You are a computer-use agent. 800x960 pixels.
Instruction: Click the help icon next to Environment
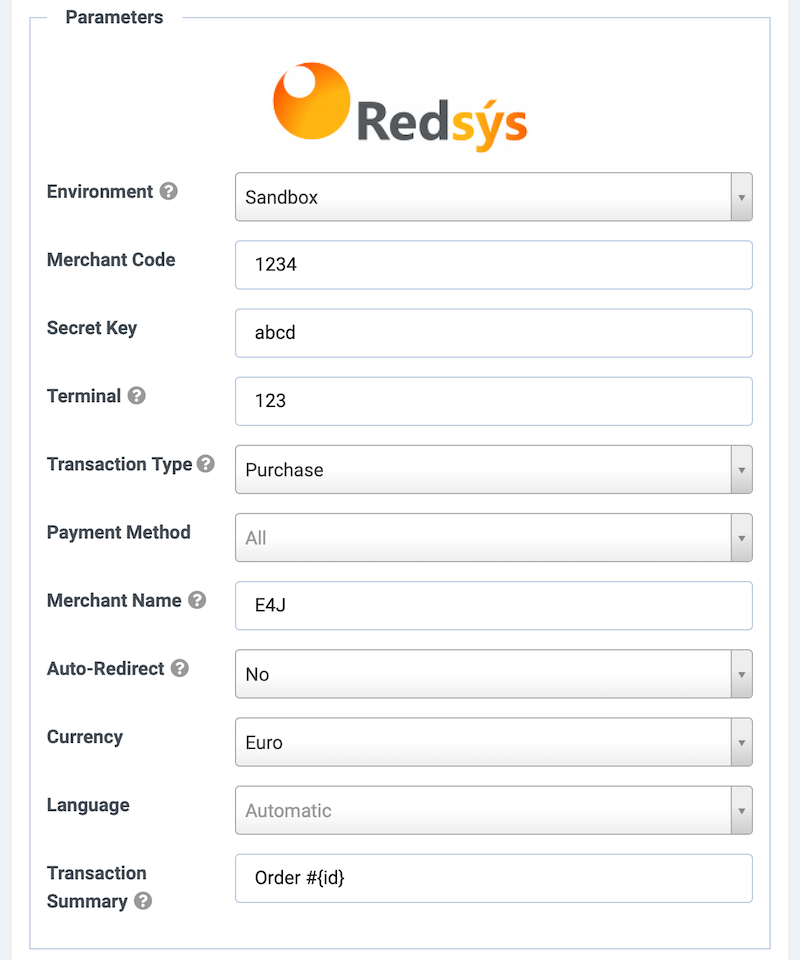(x=169, y=192)
